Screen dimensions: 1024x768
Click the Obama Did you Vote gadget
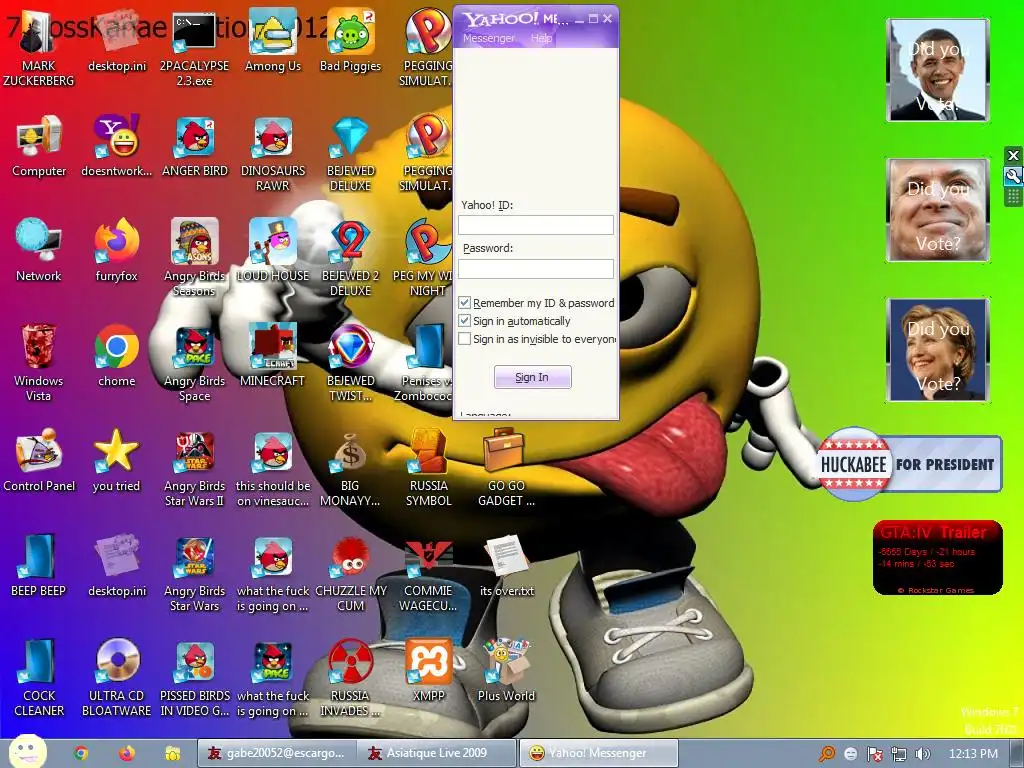[x=938, y=70]
